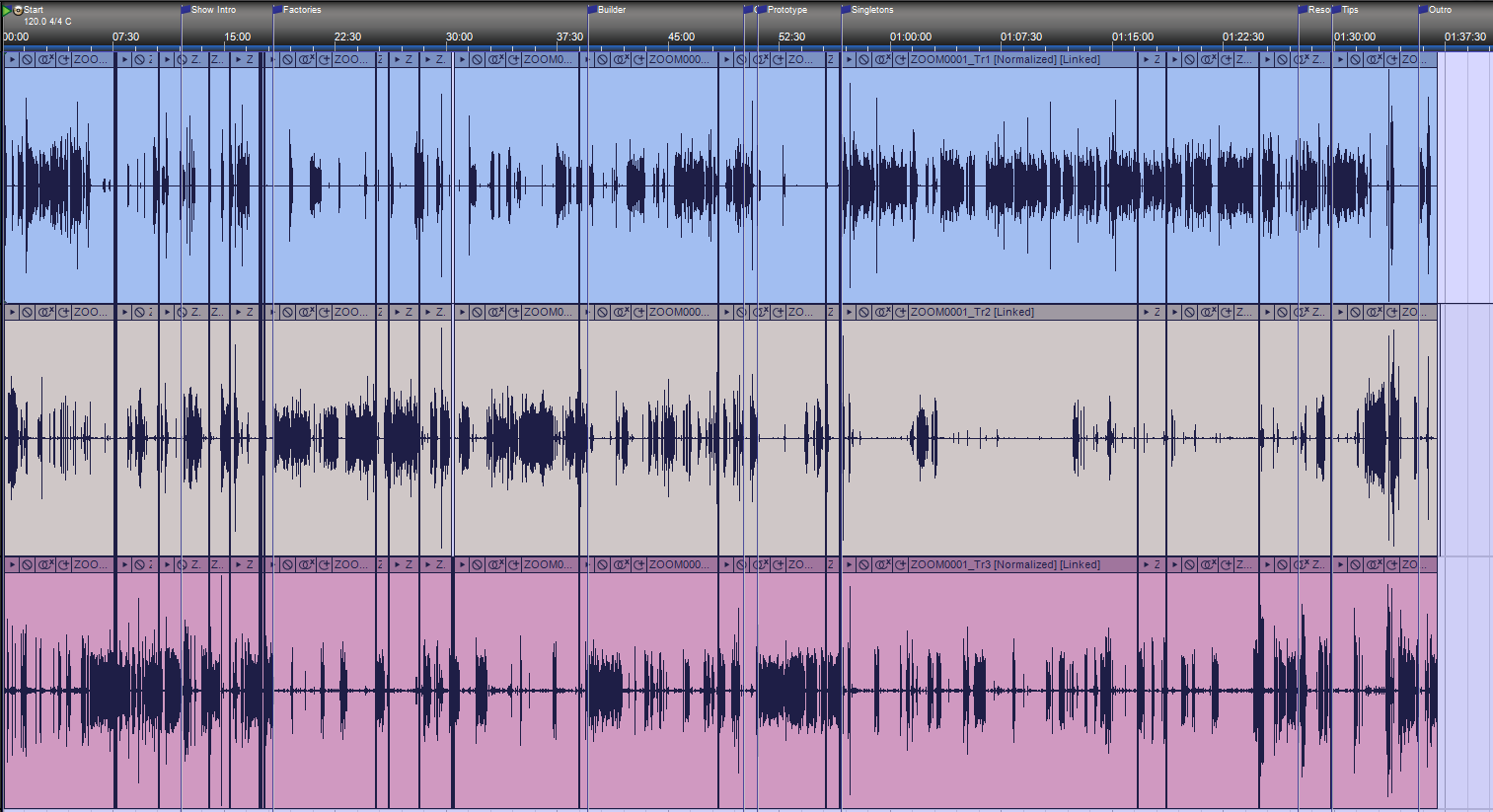Click the arrow triangle on ZOOM0001_Tr3 clip header
Image resolution: width=1493 pixels, height=812 pixels.
[x=849, y=564]
